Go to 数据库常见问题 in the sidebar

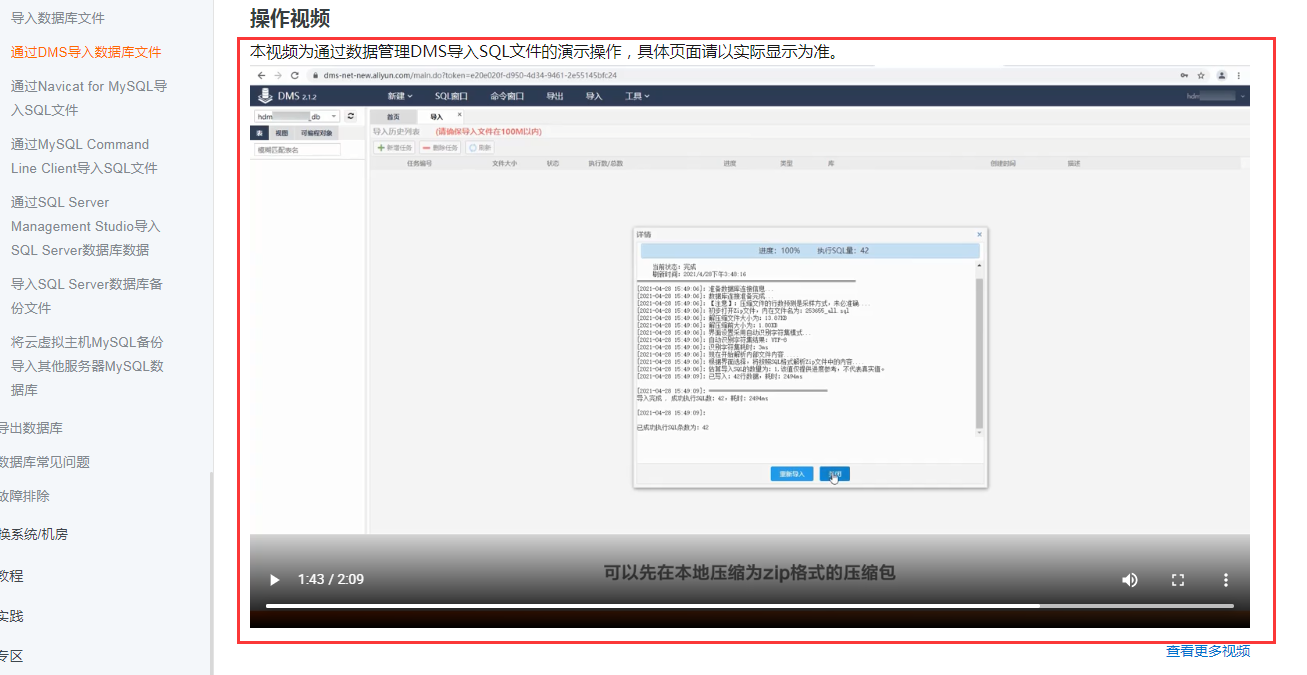45,462
